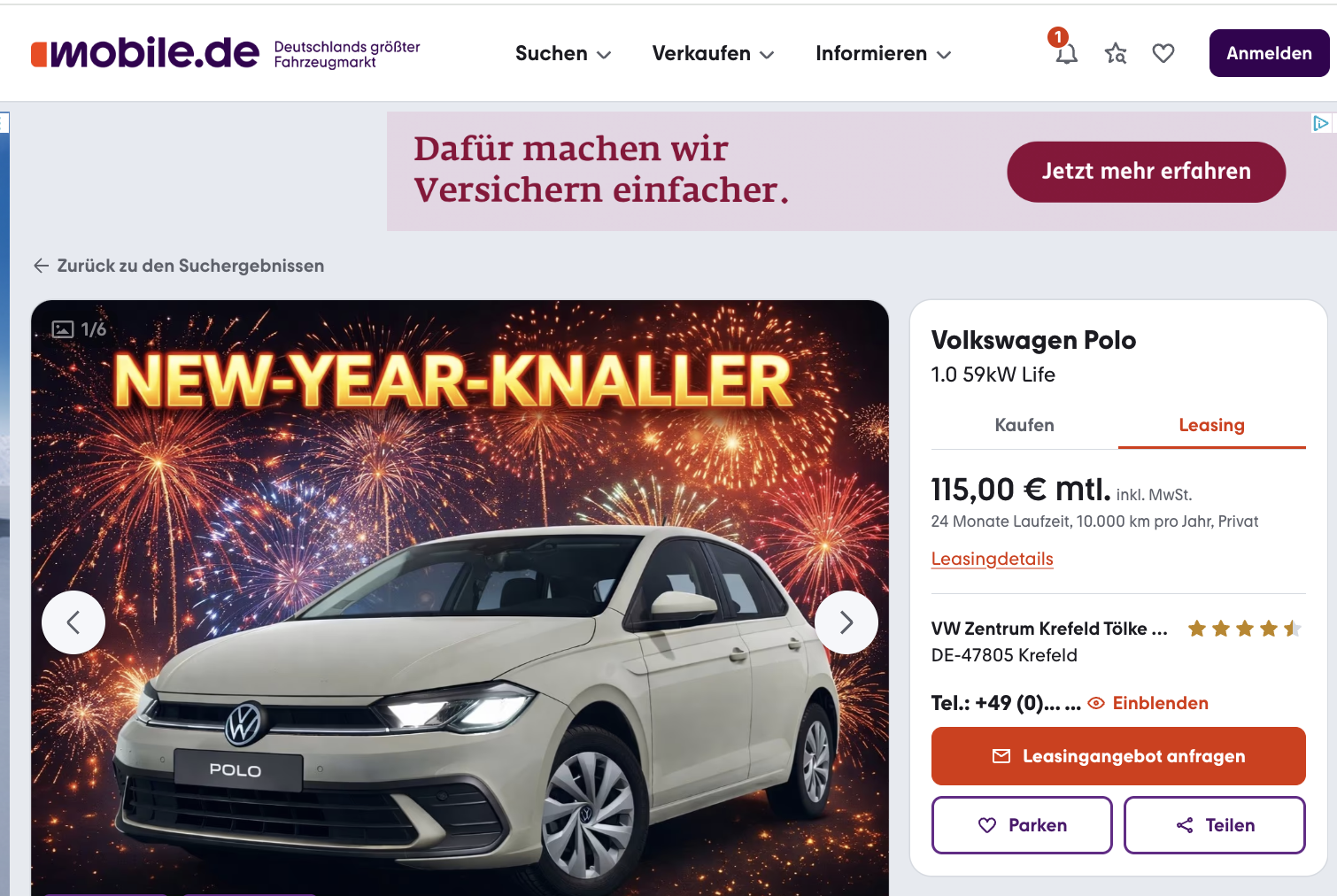Open parked vehicles heart icon in header
The width and height of the screenshot is (1337, 896).
(x=1163, y=54)
